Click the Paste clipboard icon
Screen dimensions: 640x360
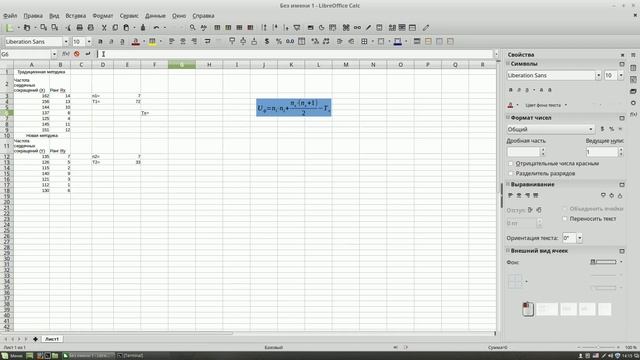pos(126,28)
